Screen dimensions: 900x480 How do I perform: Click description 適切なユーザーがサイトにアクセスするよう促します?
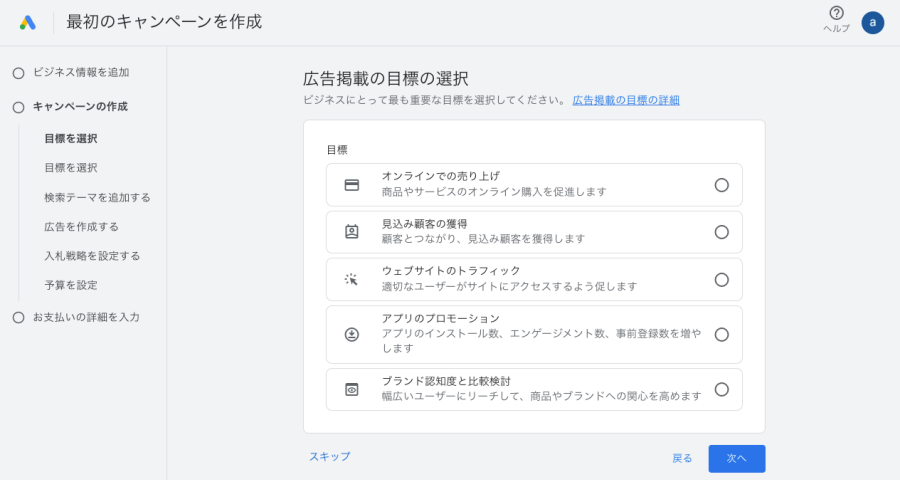coord(510,287)
